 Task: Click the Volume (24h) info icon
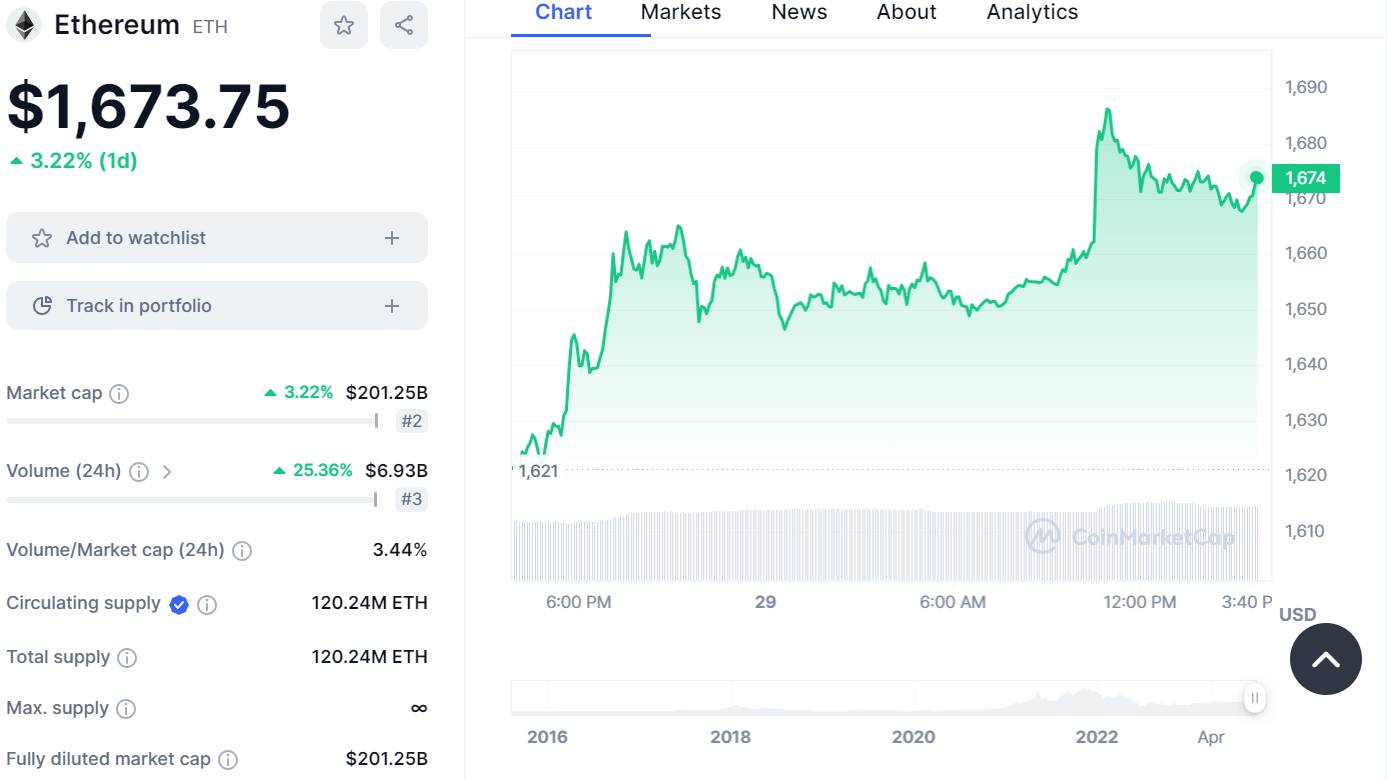click(x=139, y=472)
